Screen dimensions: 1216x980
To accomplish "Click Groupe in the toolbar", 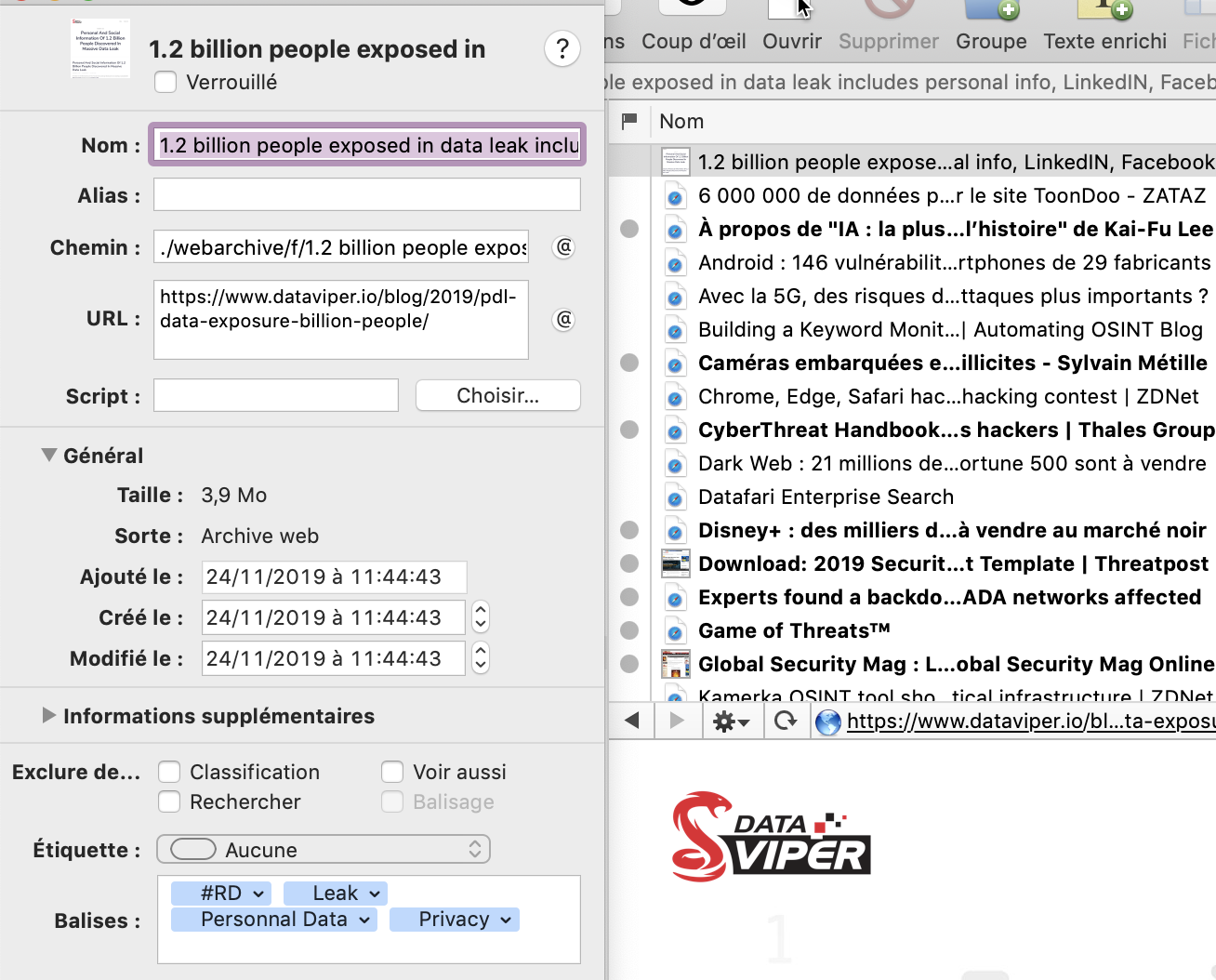I will (x=991, y=28).
